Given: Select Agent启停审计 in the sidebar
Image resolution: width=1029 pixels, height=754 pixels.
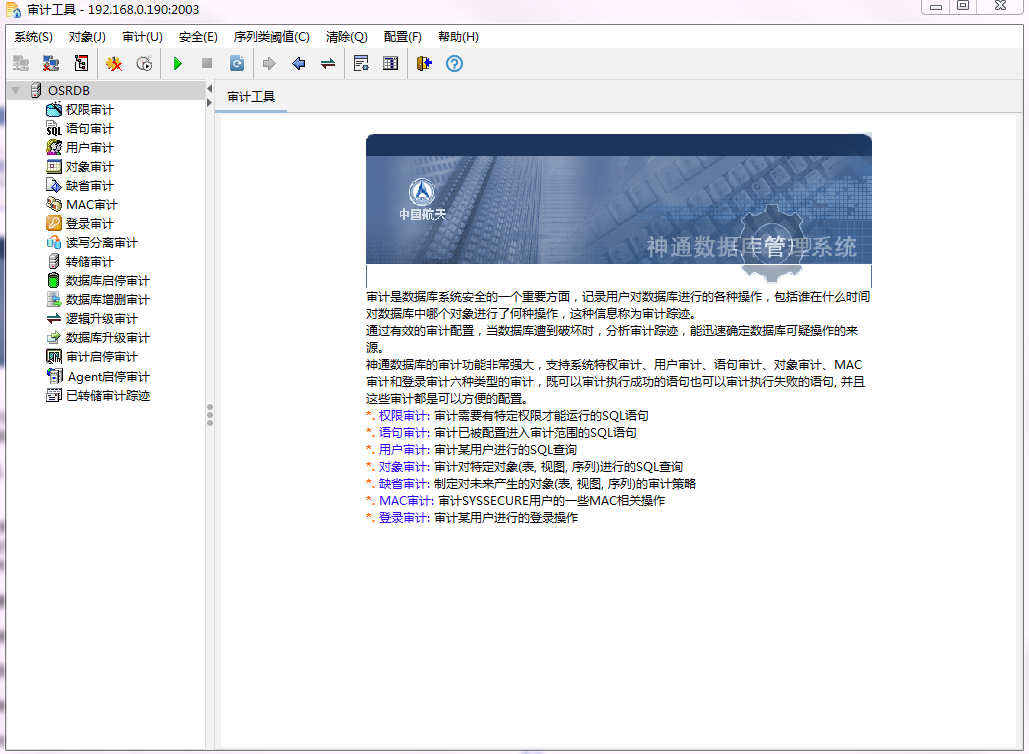Looking at the screenshot, I should point(107,377).
